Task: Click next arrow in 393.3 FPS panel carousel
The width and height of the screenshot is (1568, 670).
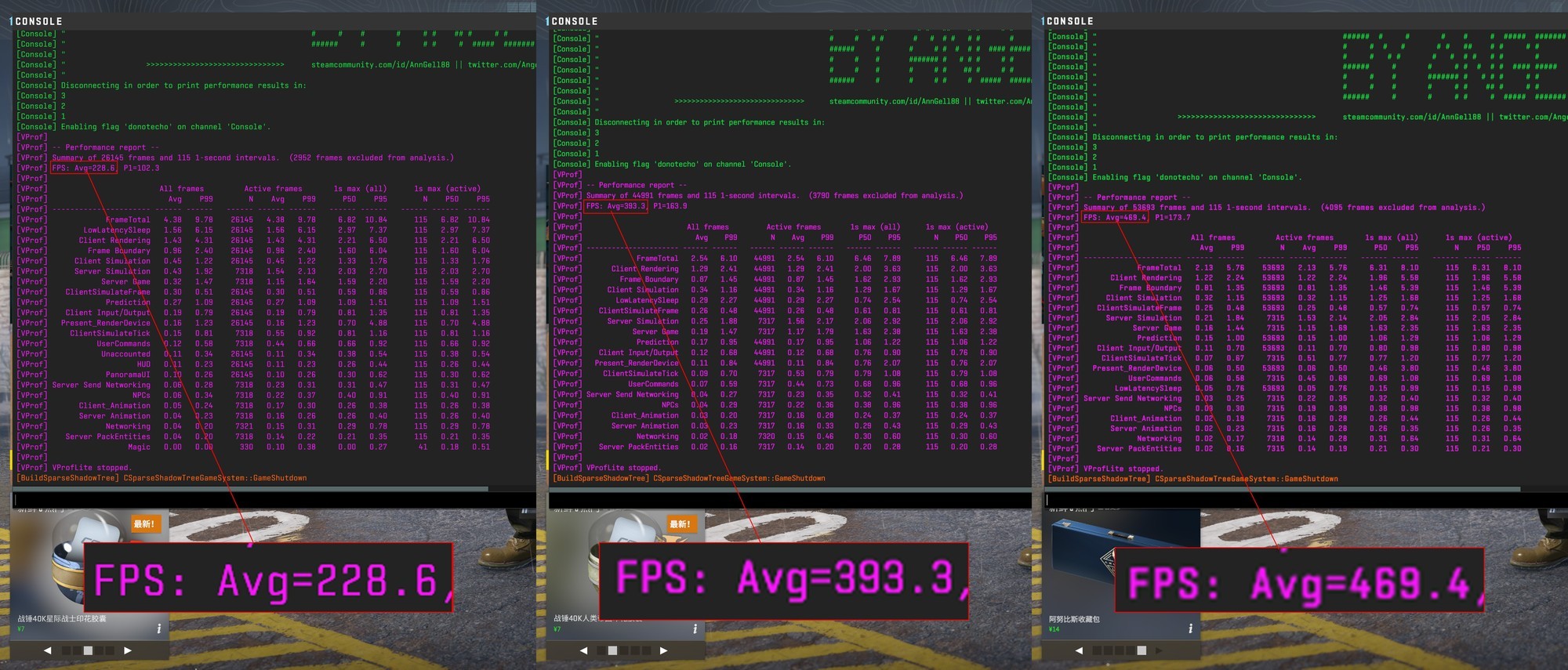Action: [663, 650]
